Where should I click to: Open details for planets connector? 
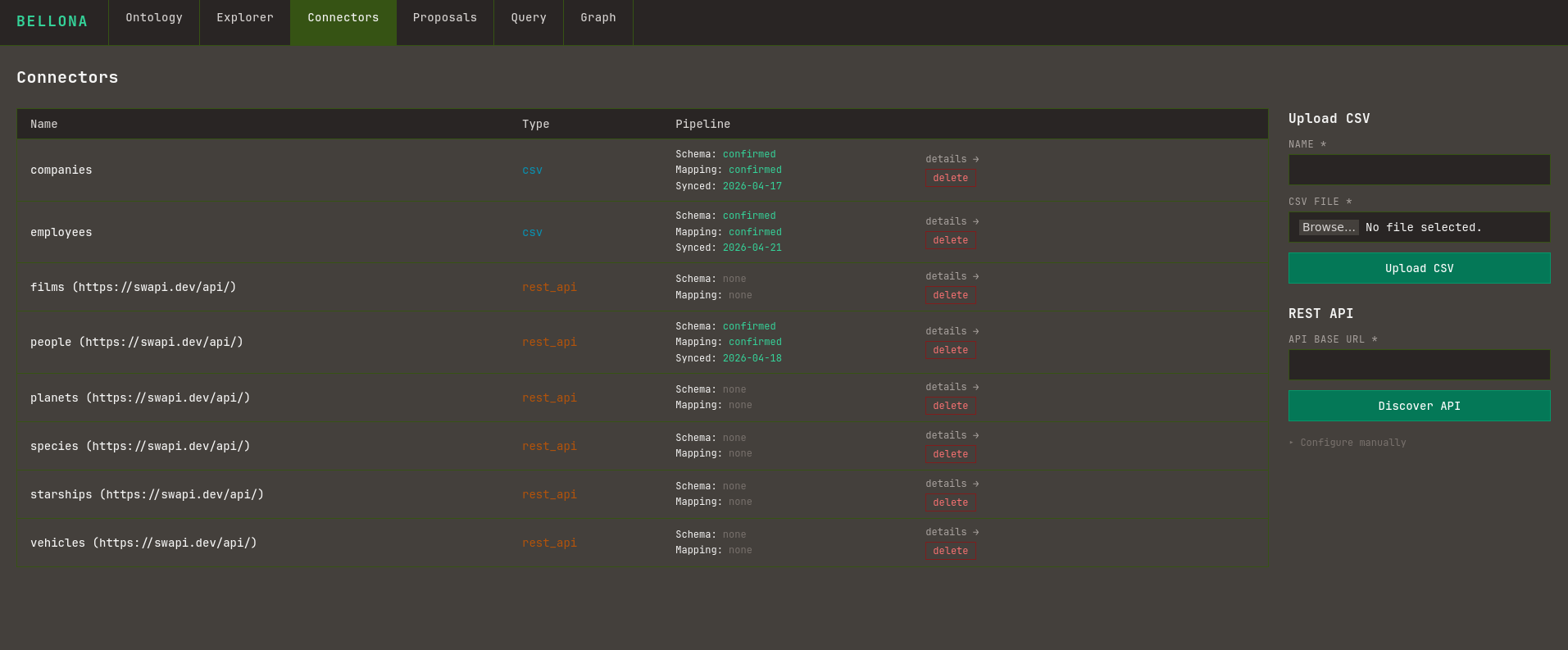pyautogui.click(x=952, y=387)
